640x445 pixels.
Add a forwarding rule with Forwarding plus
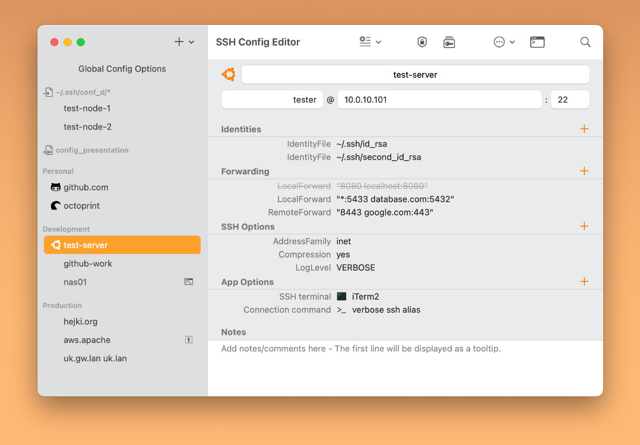click(x=584, y=171)
